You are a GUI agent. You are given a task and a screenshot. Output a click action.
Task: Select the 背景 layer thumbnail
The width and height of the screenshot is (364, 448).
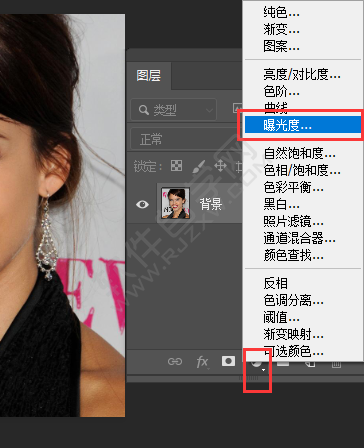[175, 203]
